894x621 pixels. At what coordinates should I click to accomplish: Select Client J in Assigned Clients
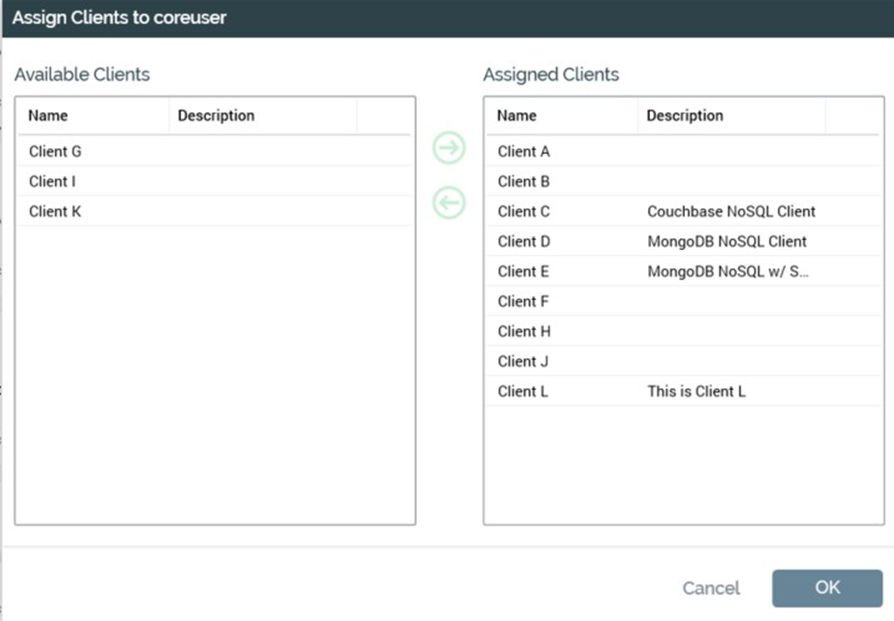tap(523, 362)
